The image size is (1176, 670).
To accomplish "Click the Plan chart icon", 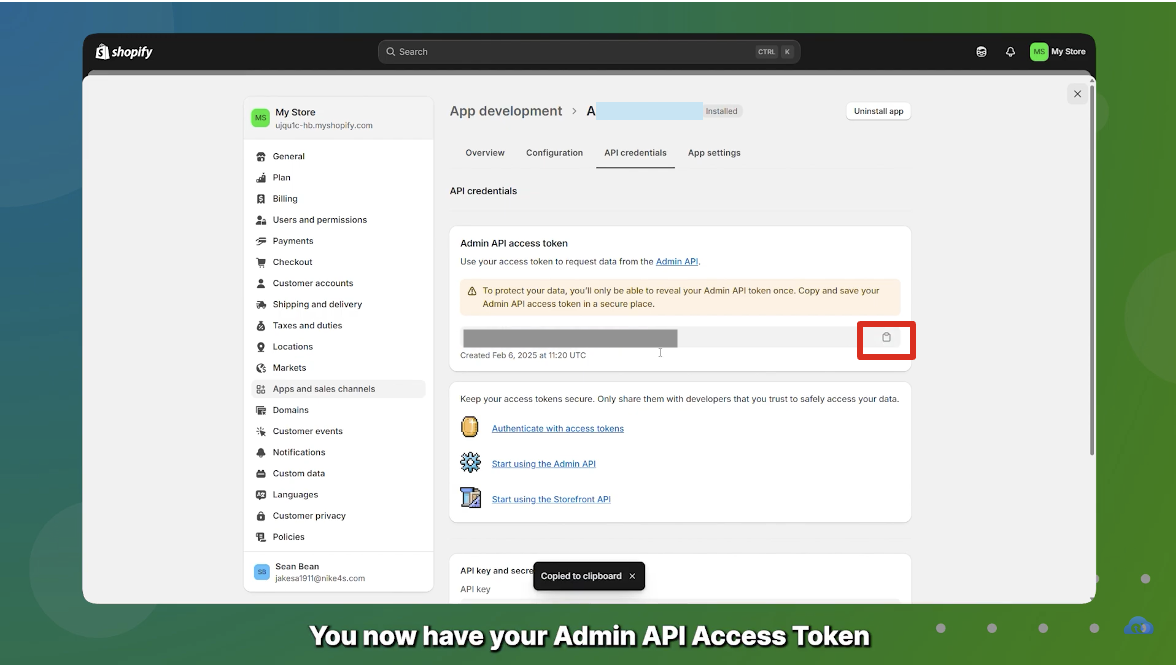I will [x=261, y=177].
